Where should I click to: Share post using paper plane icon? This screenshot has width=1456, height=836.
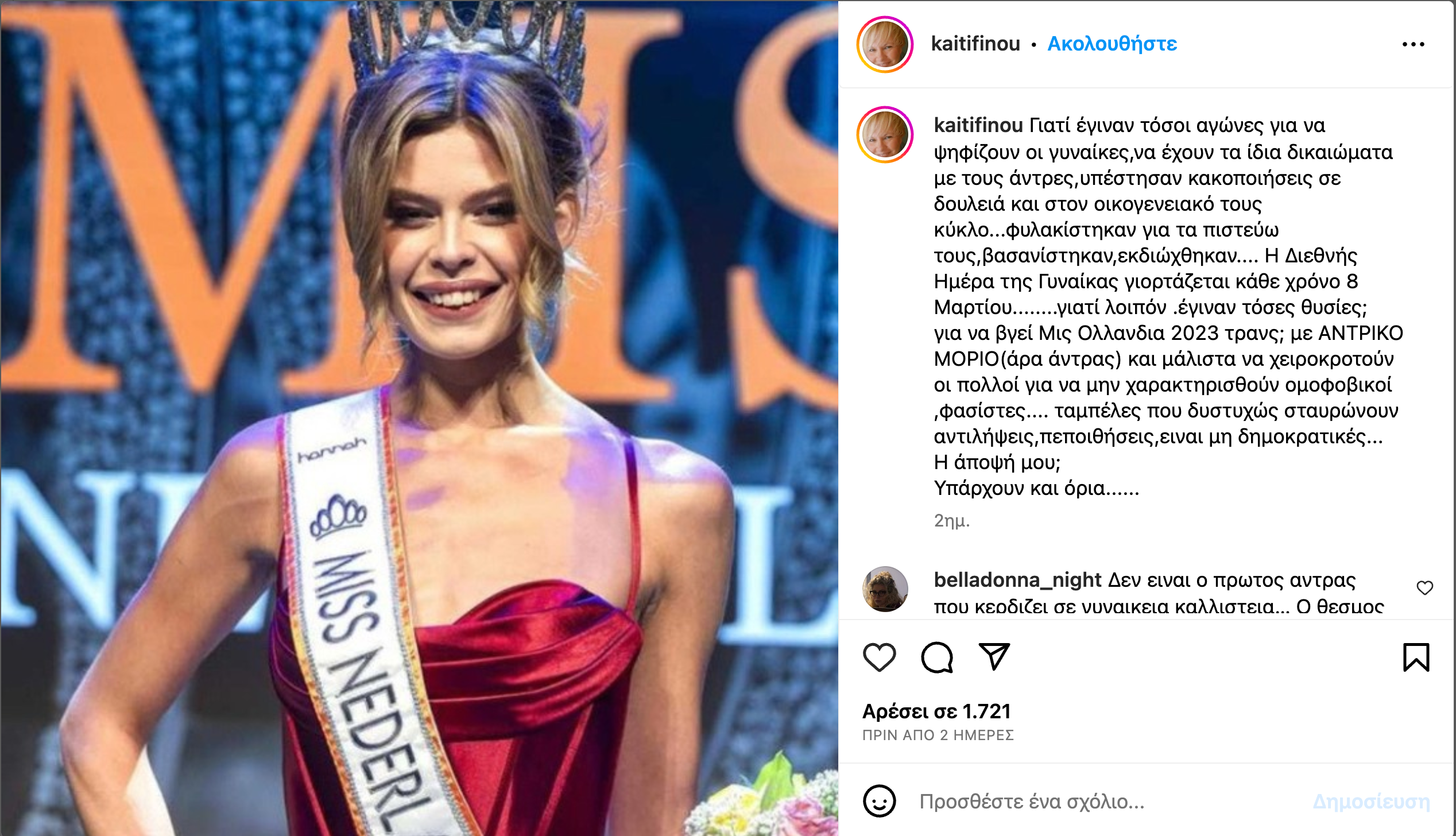coord(994,656)
